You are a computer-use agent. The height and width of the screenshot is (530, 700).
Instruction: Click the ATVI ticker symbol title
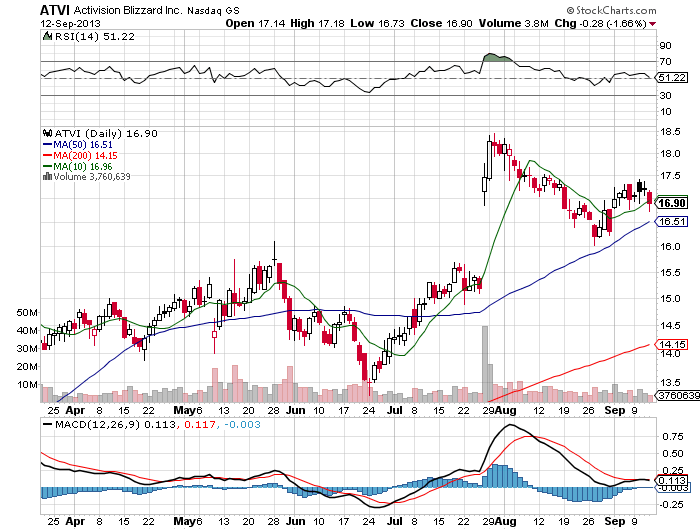(55, 10)
